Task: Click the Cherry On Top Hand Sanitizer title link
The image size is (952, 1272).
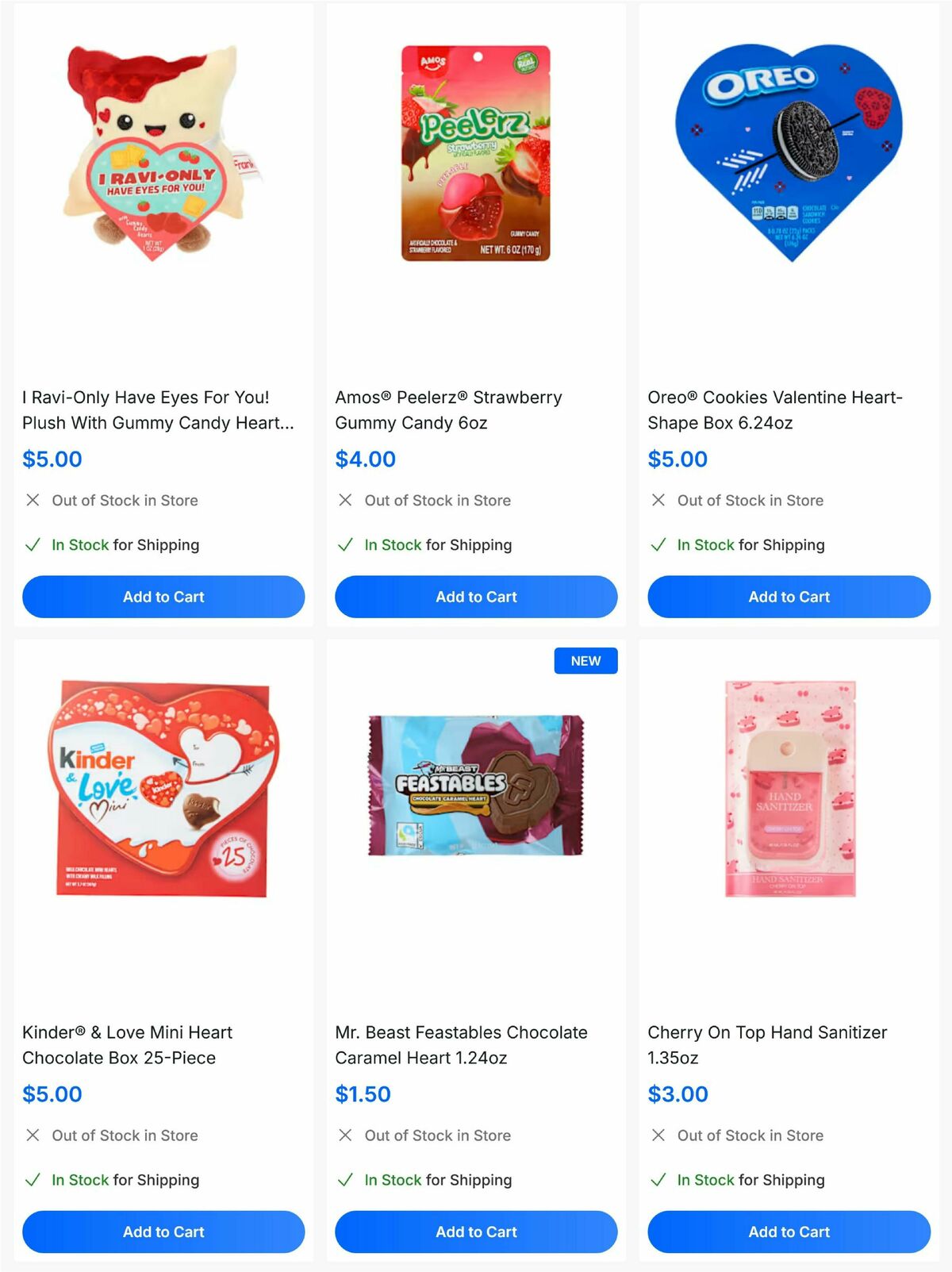Action: coord(767,1045)
